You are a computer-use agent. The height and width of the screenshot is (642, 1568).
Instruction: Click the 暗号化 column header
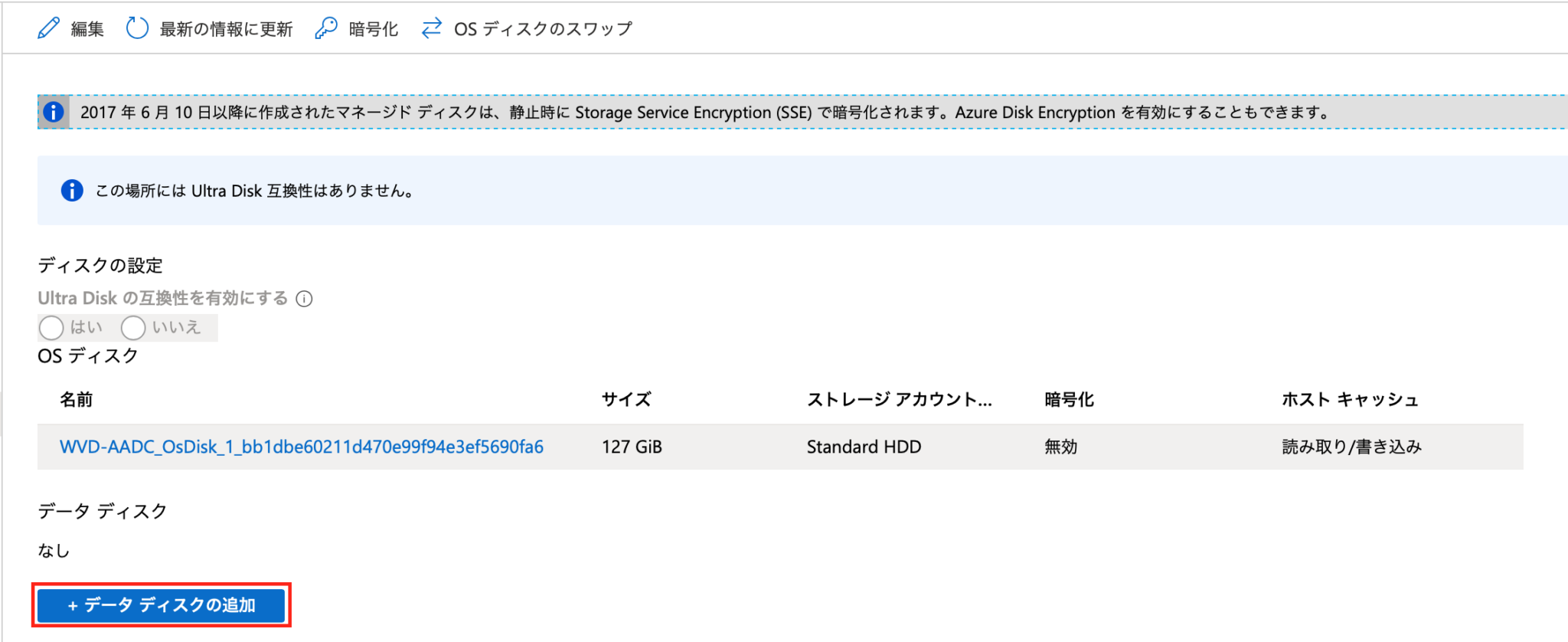point(1070,399)
